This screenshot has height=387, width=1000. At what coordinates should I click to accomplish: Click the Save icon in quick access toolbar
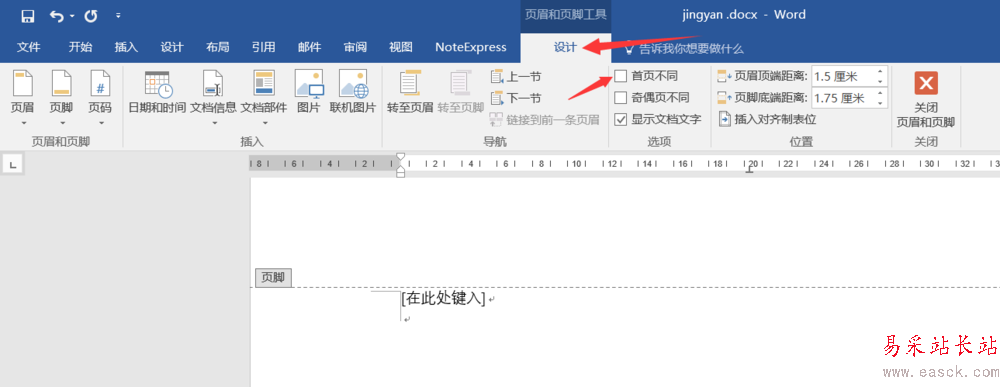coord(27,17)
